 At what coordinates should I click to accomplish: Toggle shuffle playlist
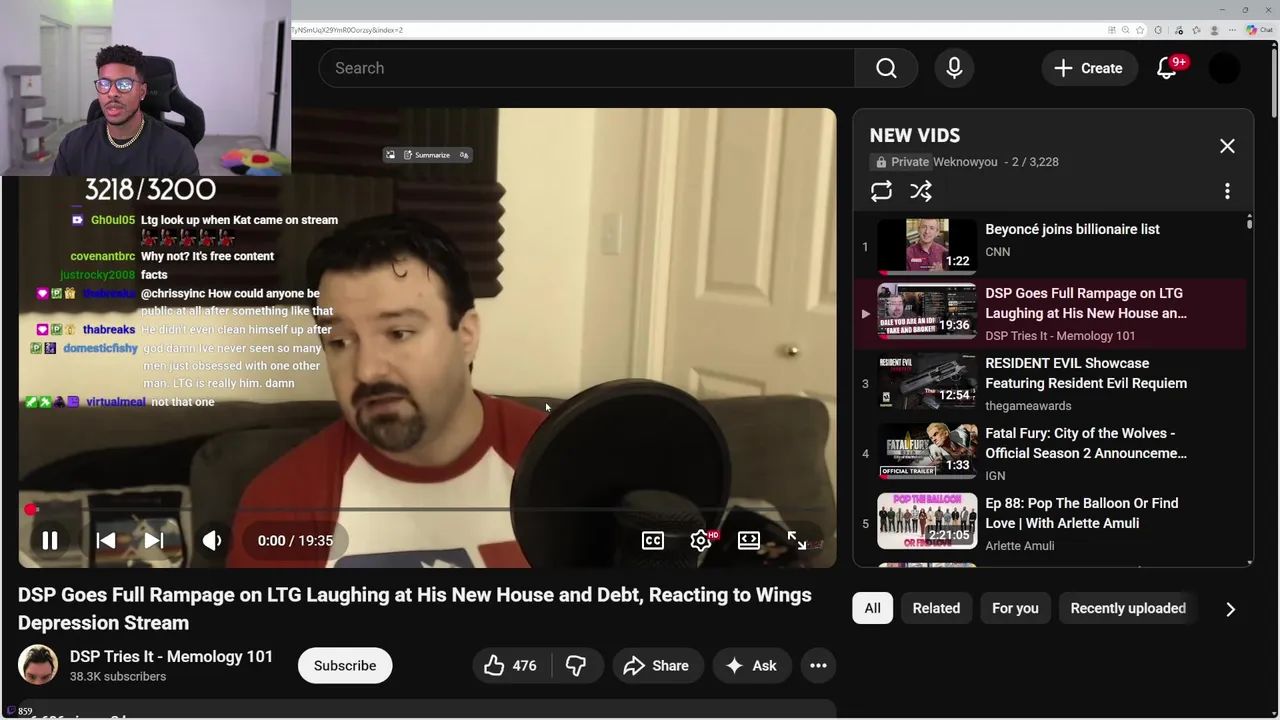tap(921, 191)
